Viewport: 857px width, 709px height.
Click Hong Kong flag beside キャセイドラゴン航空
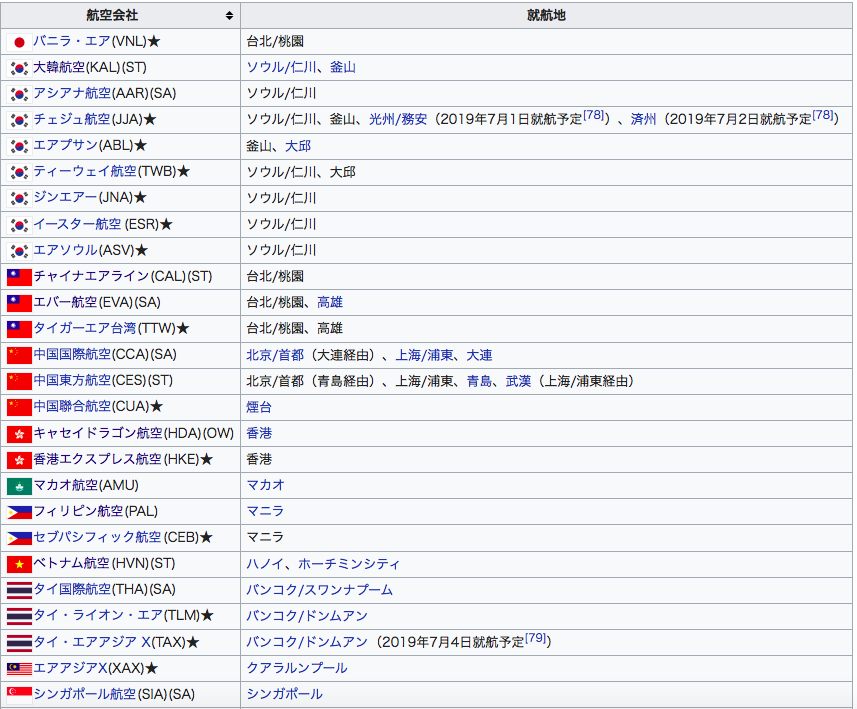pyautogui.click(x=19, y=434)
